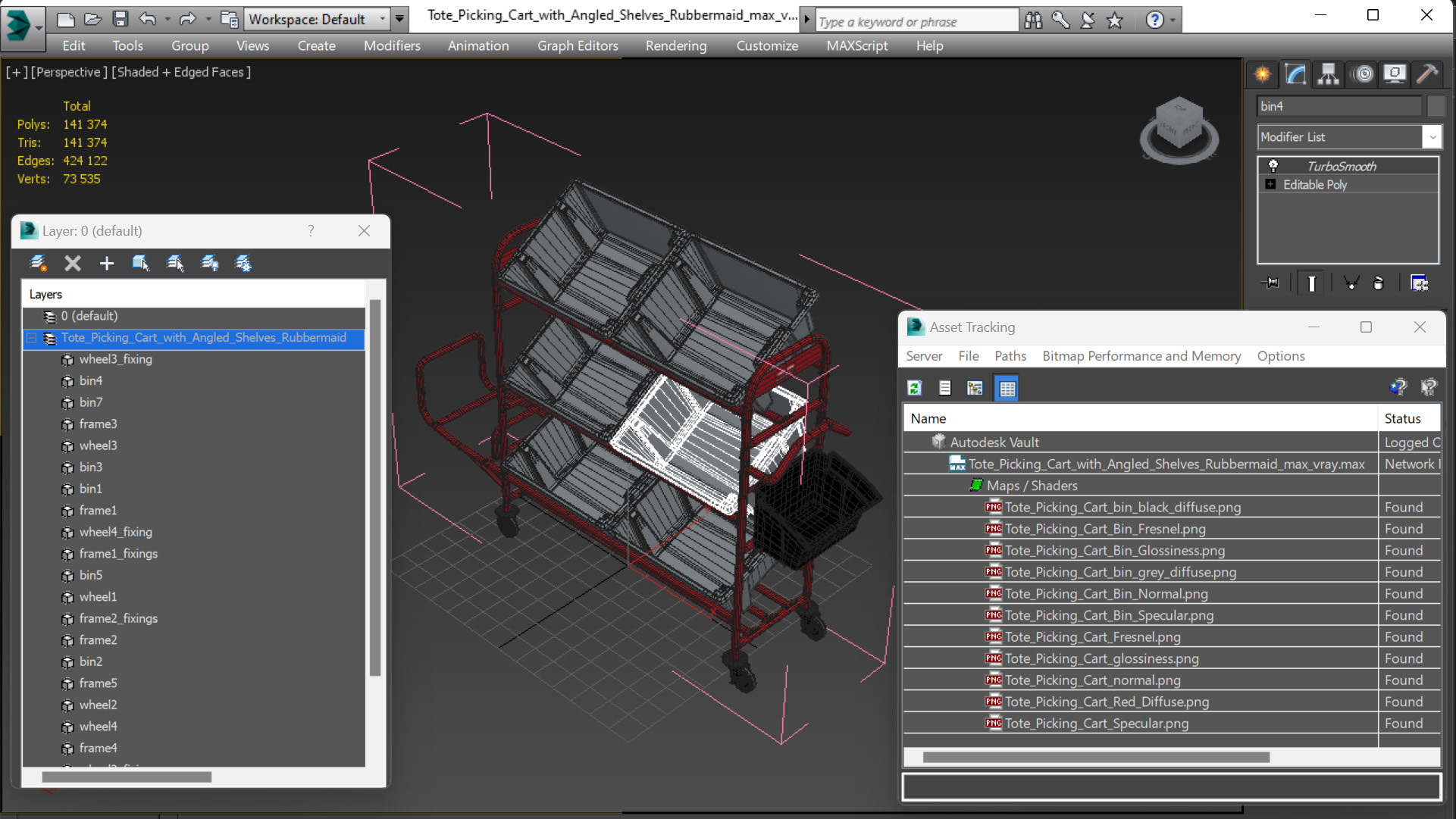
Task: Open the binoculars search icon
Action: 1033,20
